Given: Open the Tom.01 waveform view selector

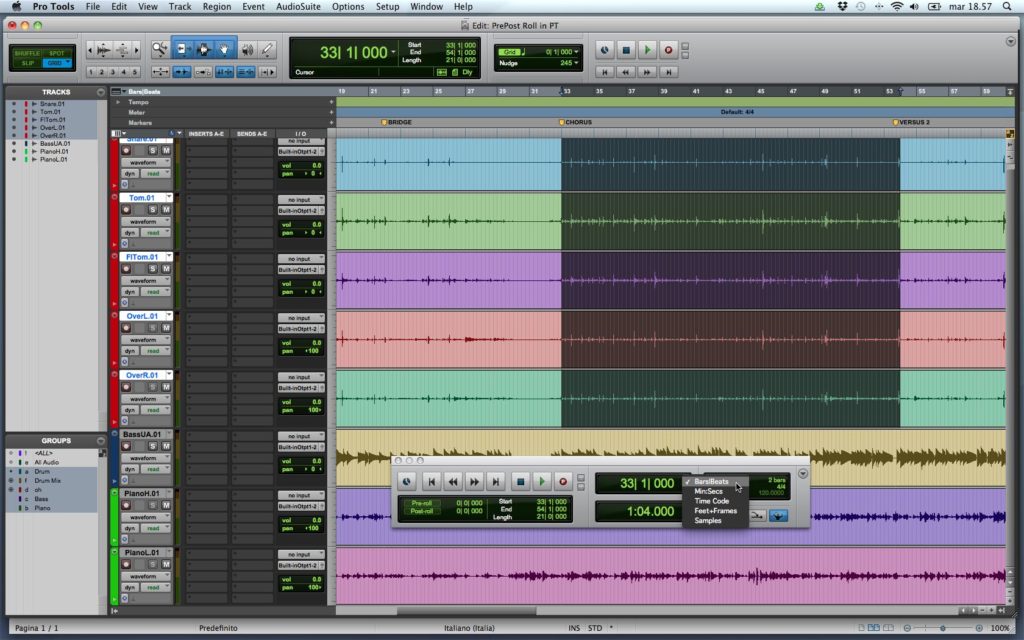Looking at the screenshot, I should pos(145,221).
